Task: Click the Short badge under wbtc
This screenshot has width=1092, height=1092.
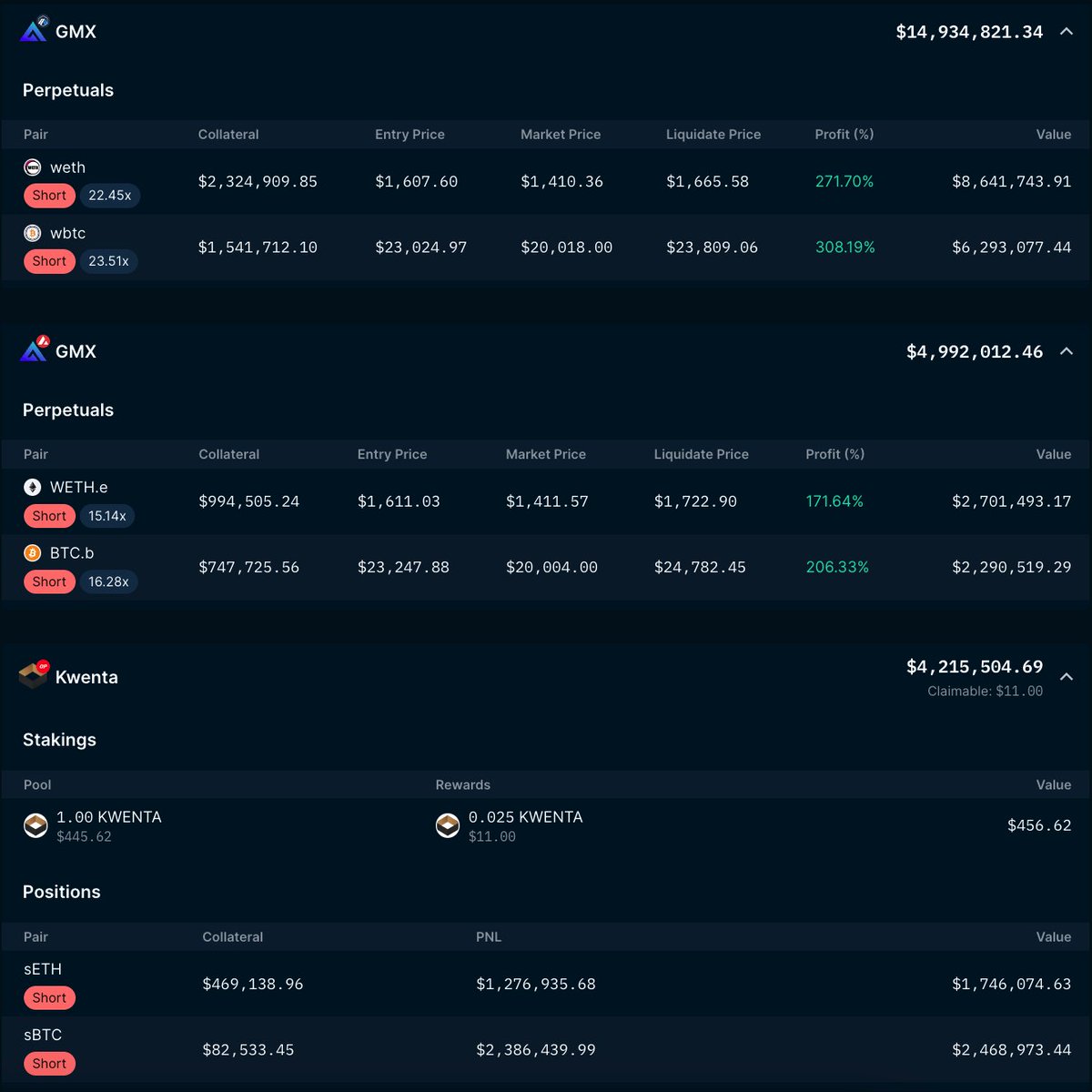Action: [x=49, y=261]
